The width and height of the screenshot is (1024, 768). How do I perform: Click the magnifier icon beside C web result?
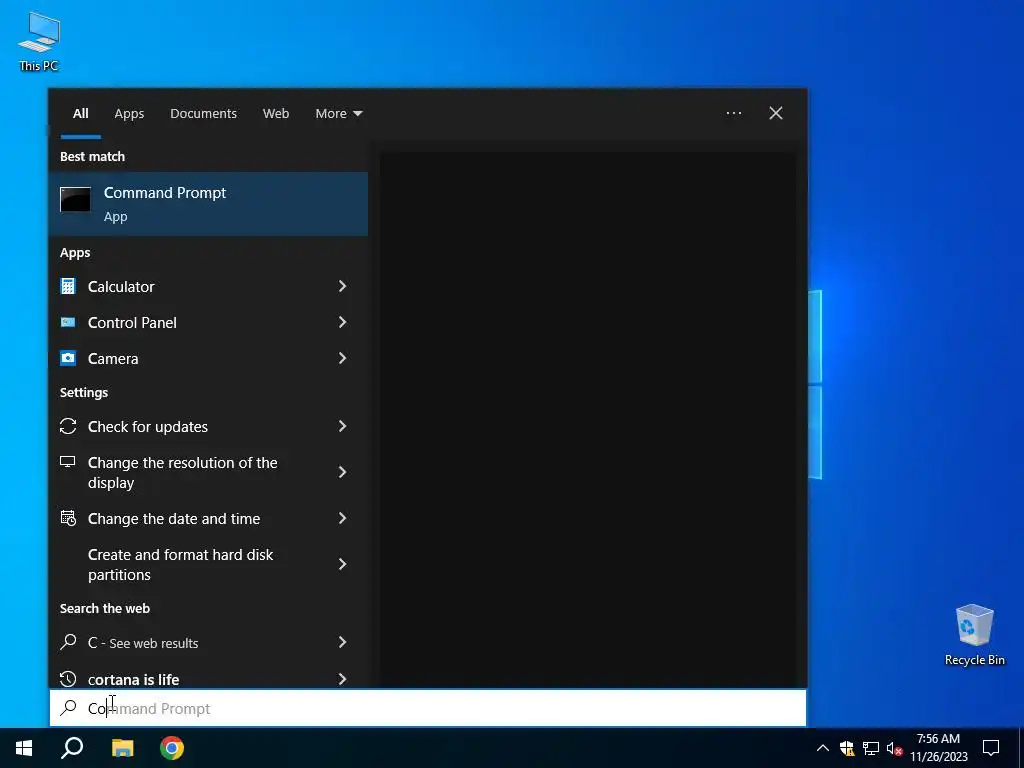click(x=68, y=642)
